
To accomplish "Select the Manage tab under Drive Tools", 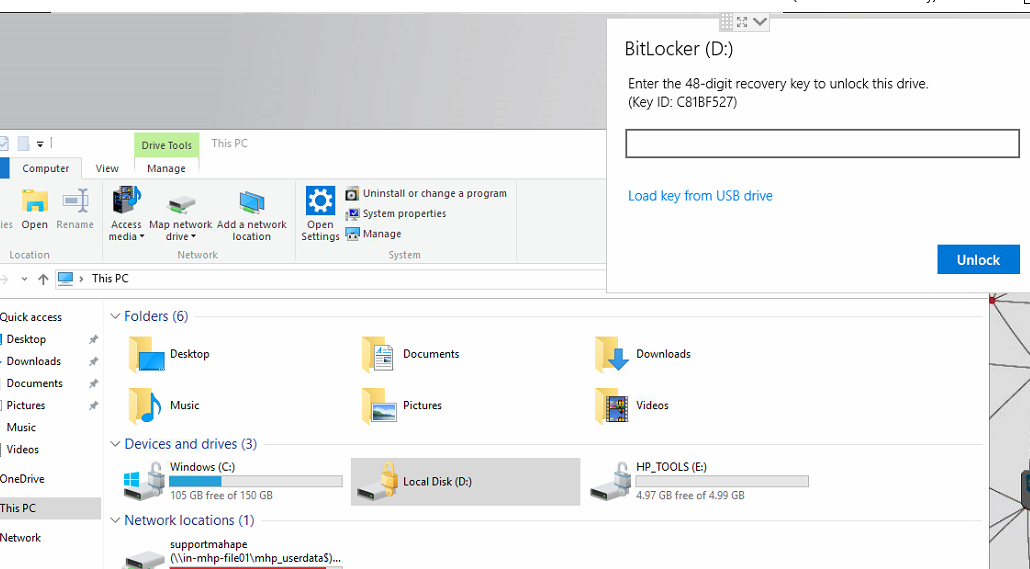I will [x=166, y=168].
